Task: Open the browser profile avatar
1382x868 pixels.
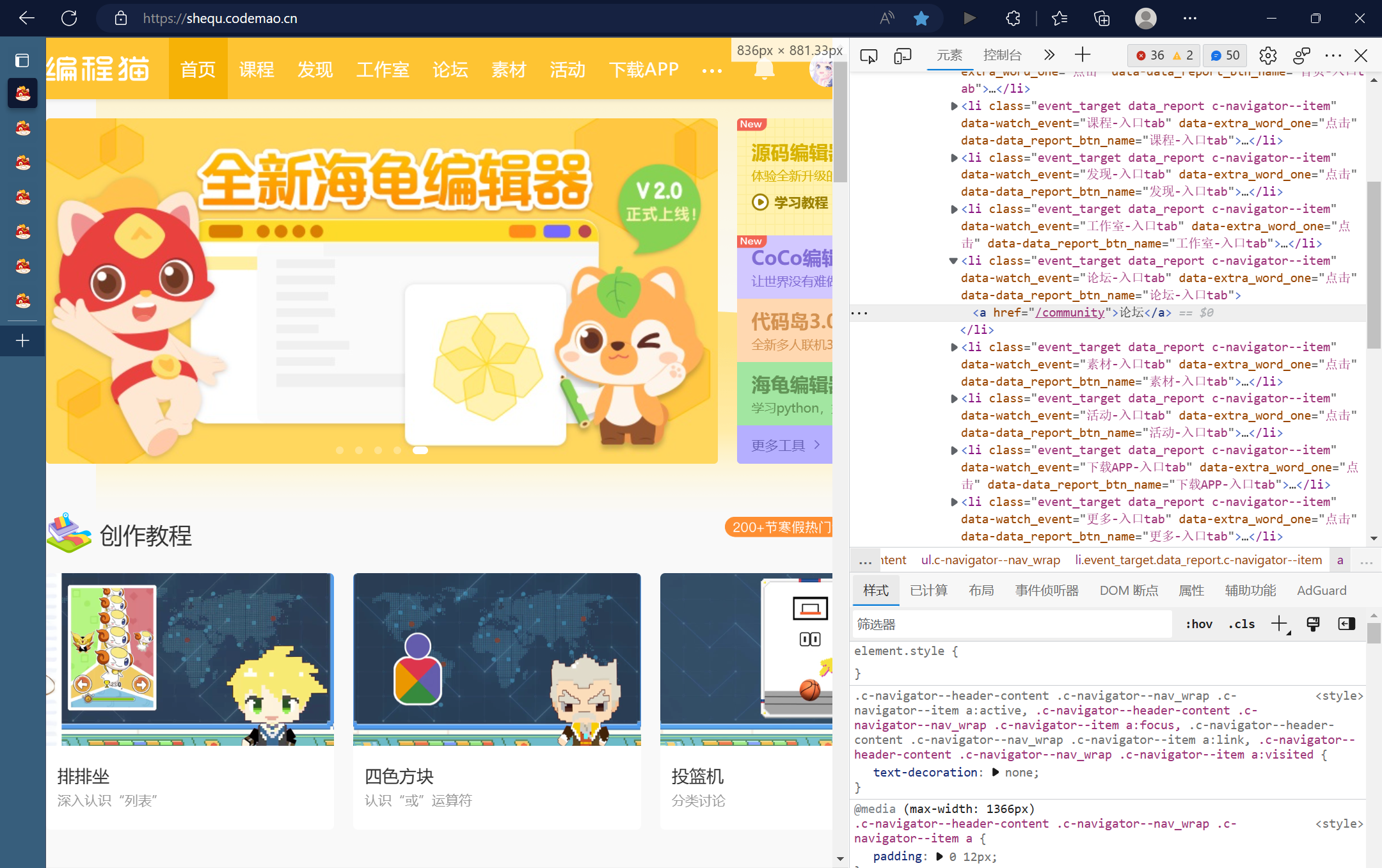Action: coord(1146,18)
